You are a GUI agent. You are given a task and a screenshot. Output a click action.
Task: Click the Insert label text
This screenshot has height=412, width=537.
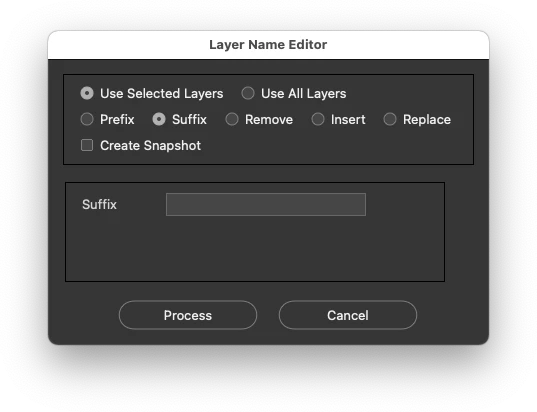click(x=348, y=120)
